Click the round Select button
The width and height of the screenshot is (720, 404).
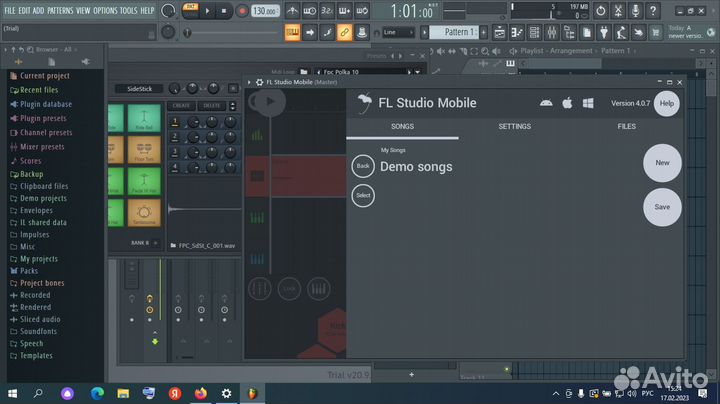[x=363, y=196]
